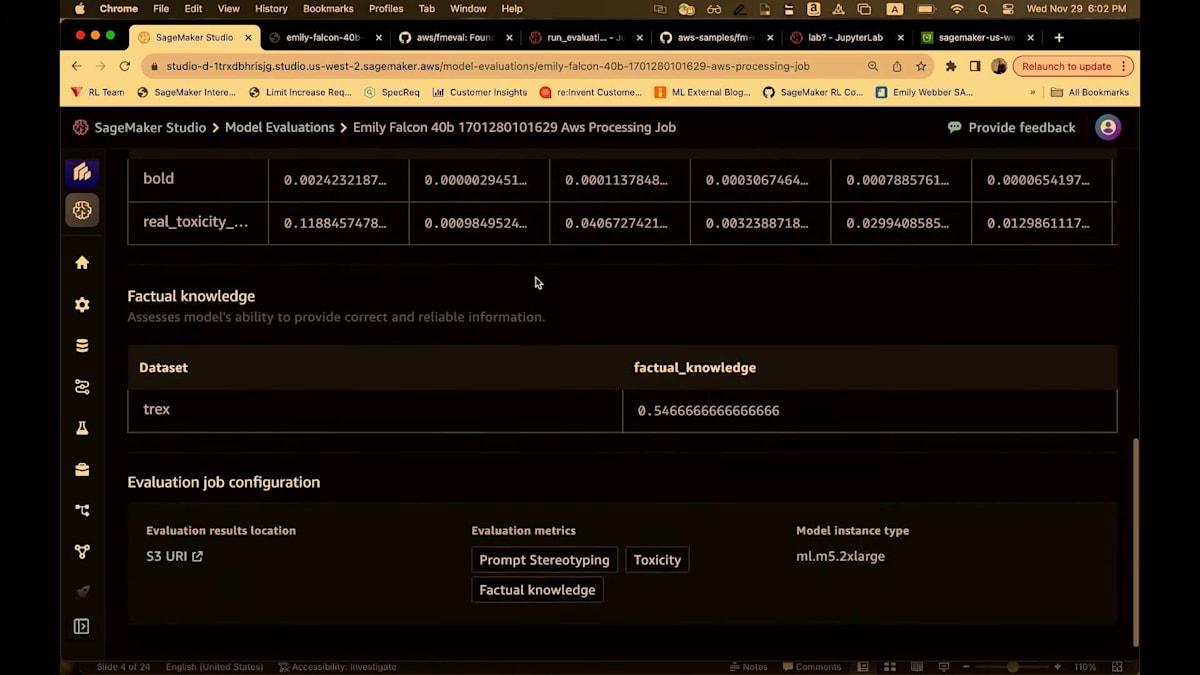
Task: Click the running instances icon below the logo
Action: point(82,210)
